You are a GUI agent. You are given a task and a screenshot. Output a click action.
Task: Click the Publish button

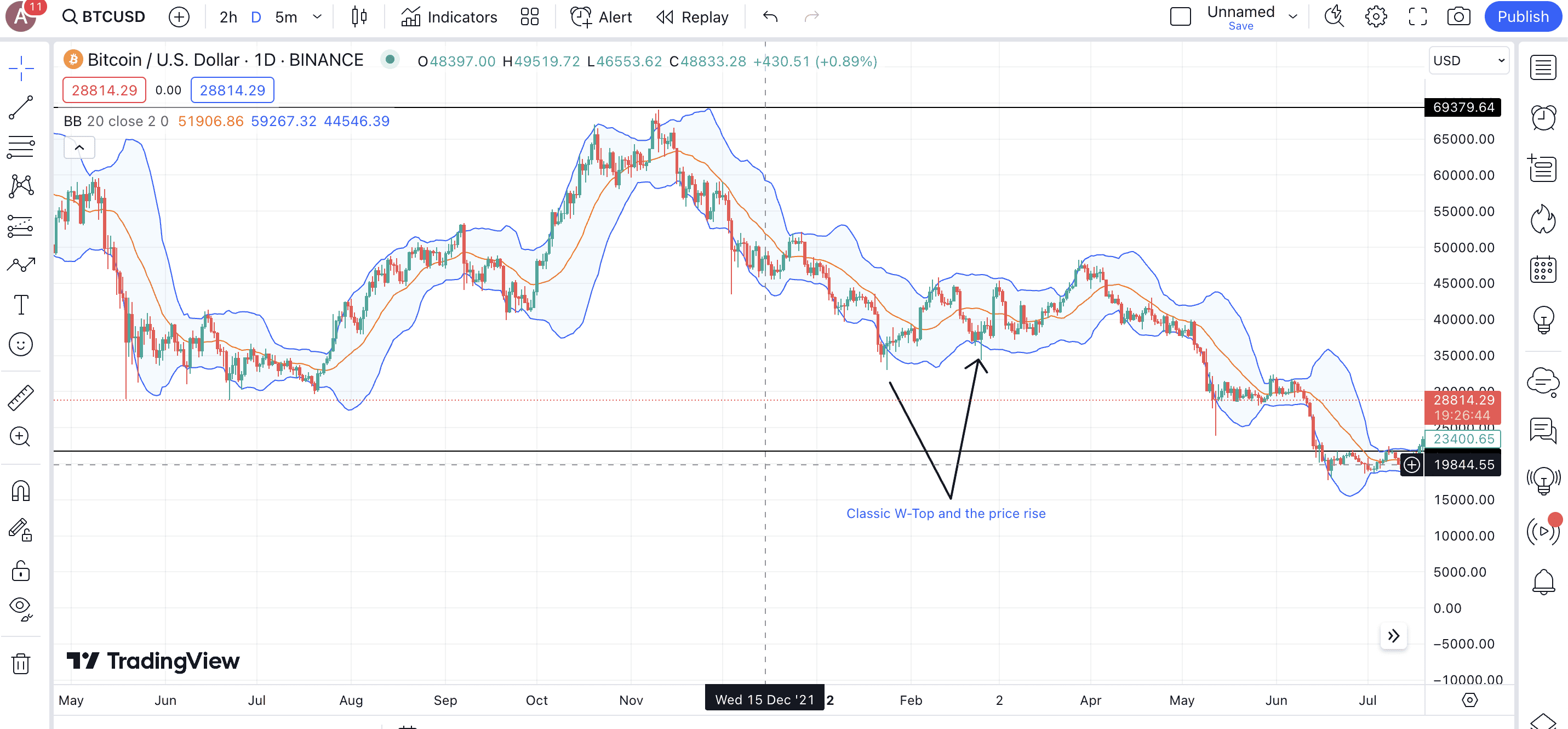pos(1523,16)
